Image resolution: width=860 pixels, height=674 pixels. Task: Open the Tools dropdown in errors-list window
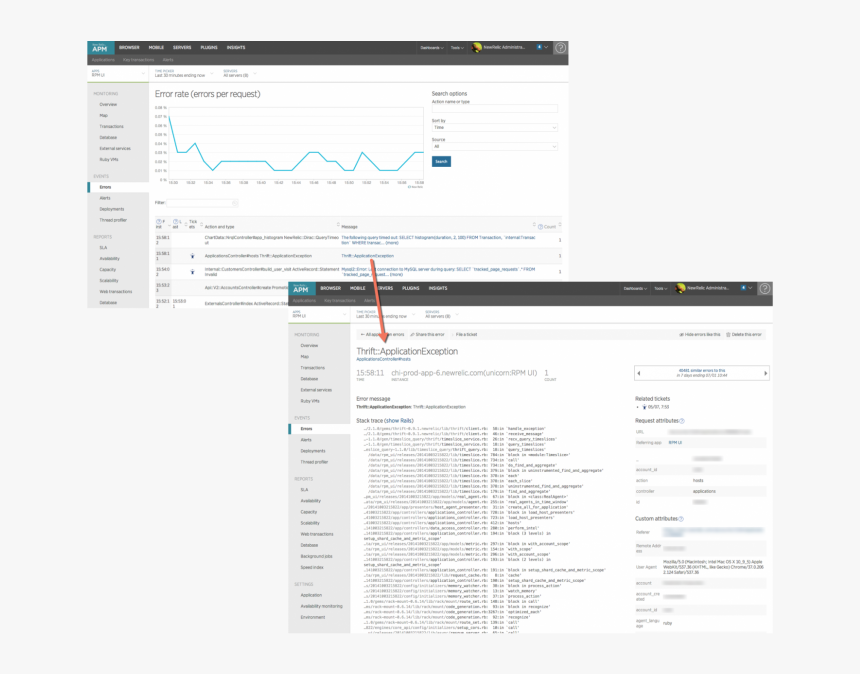(x=457, y=48)
